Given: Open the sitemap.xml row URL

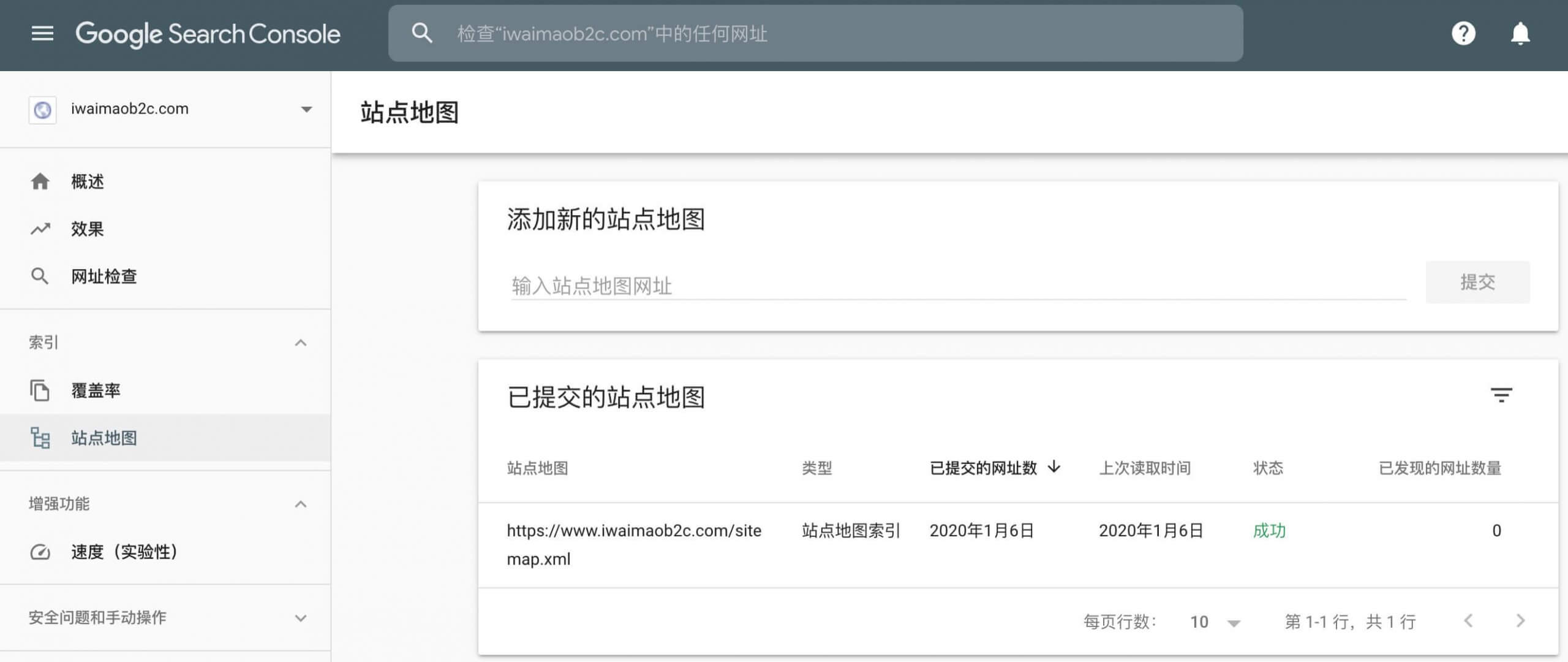Looking at the screenshot, I should click(634, 544).
